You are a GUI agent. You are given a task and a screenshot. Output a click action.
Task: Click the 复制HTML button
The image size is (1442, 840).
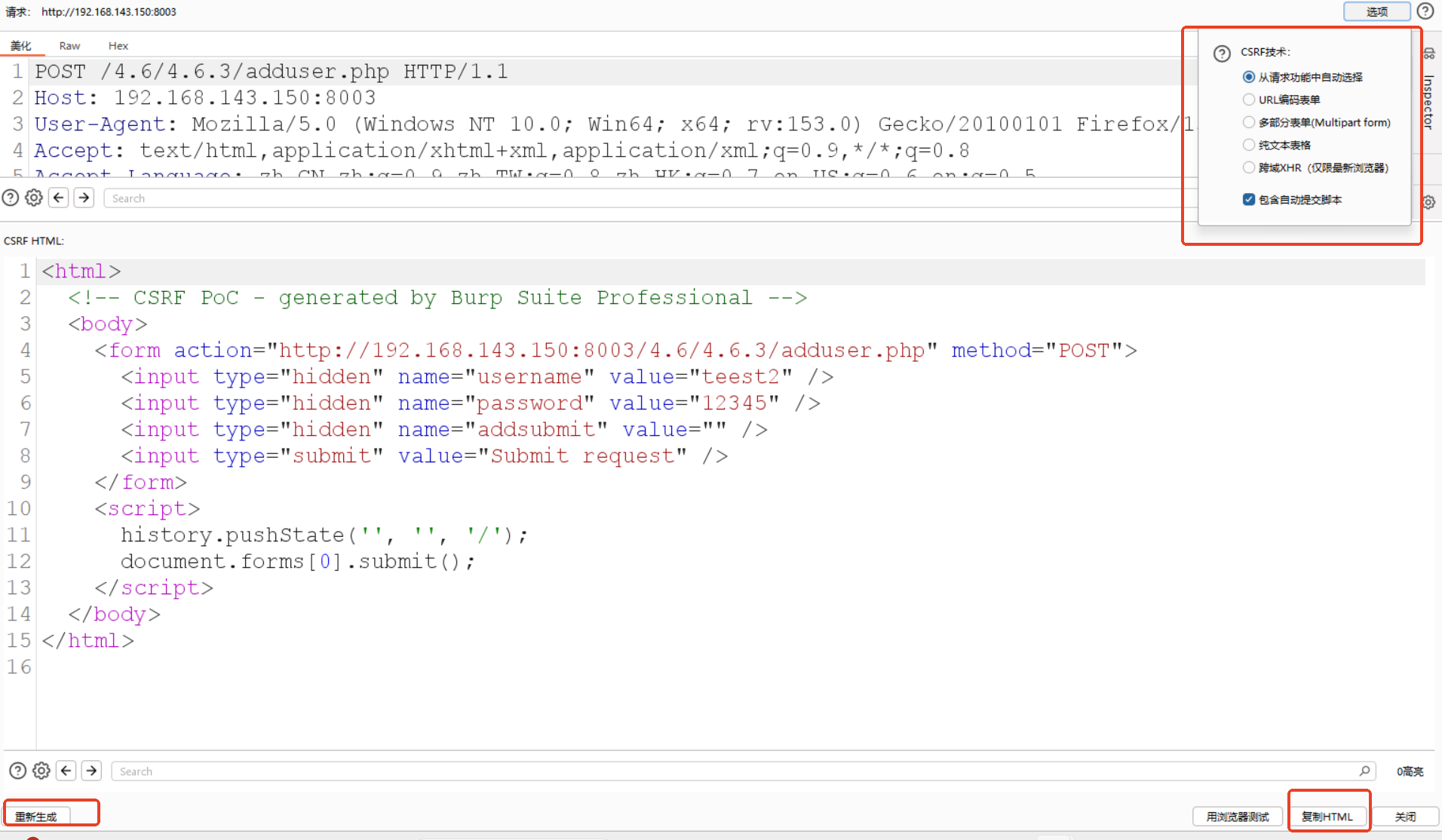click(1327, 817)
